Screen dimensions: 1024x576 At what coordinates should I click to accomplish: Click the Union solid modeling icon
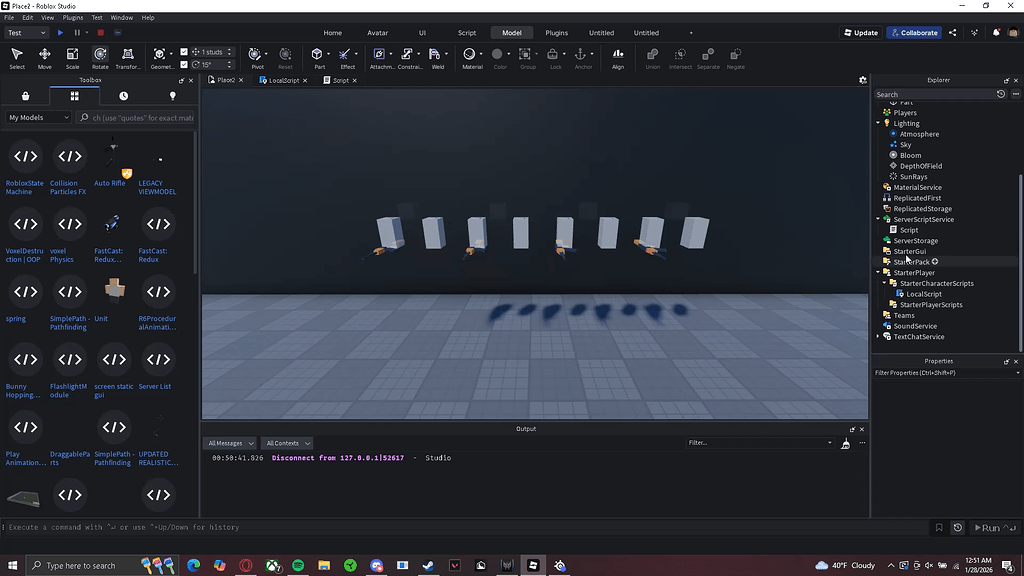(x=653, y=54)
